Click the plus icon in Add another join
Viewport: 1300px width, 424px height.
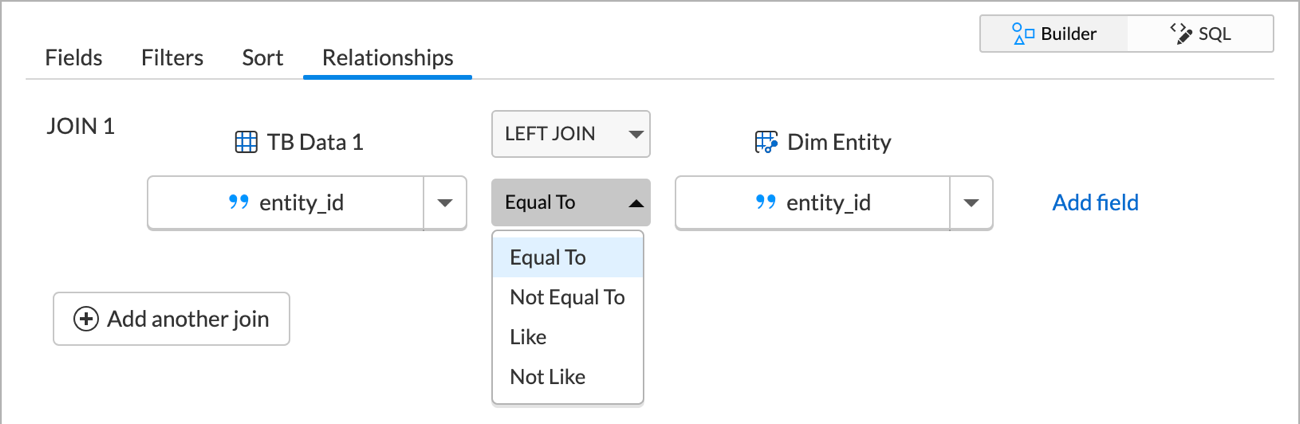pos(87,319)
